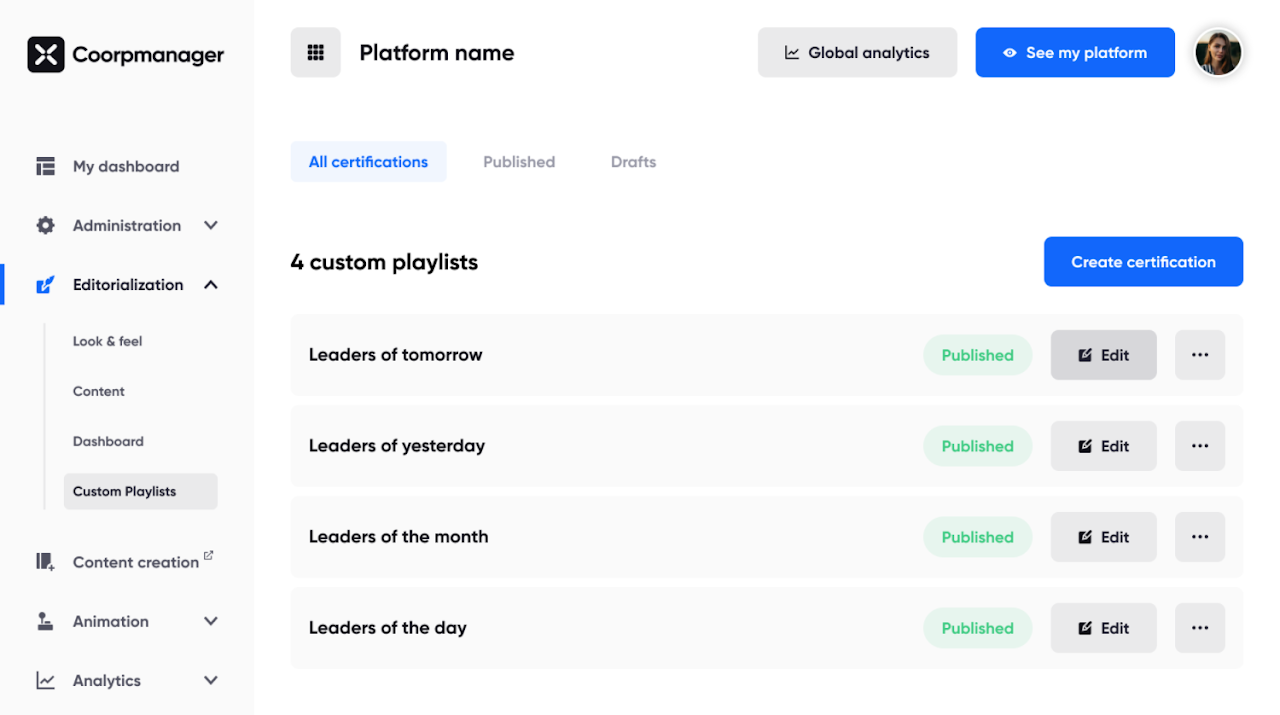Click the Animation menu label
Image resolution: width=1280 pixels, height=715 pixels.
click(x=111, y=621)
